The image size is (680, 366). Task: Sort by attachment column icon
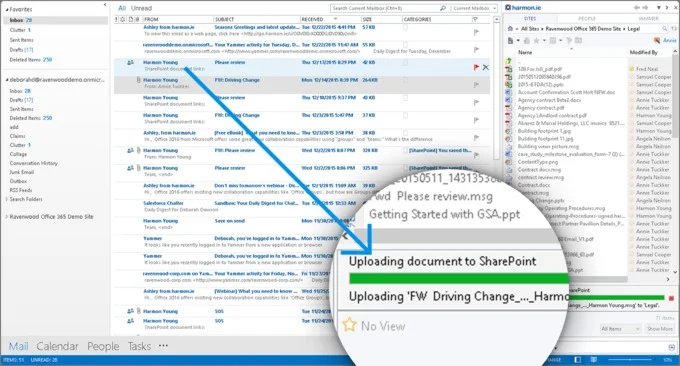(x=137, y=19)
